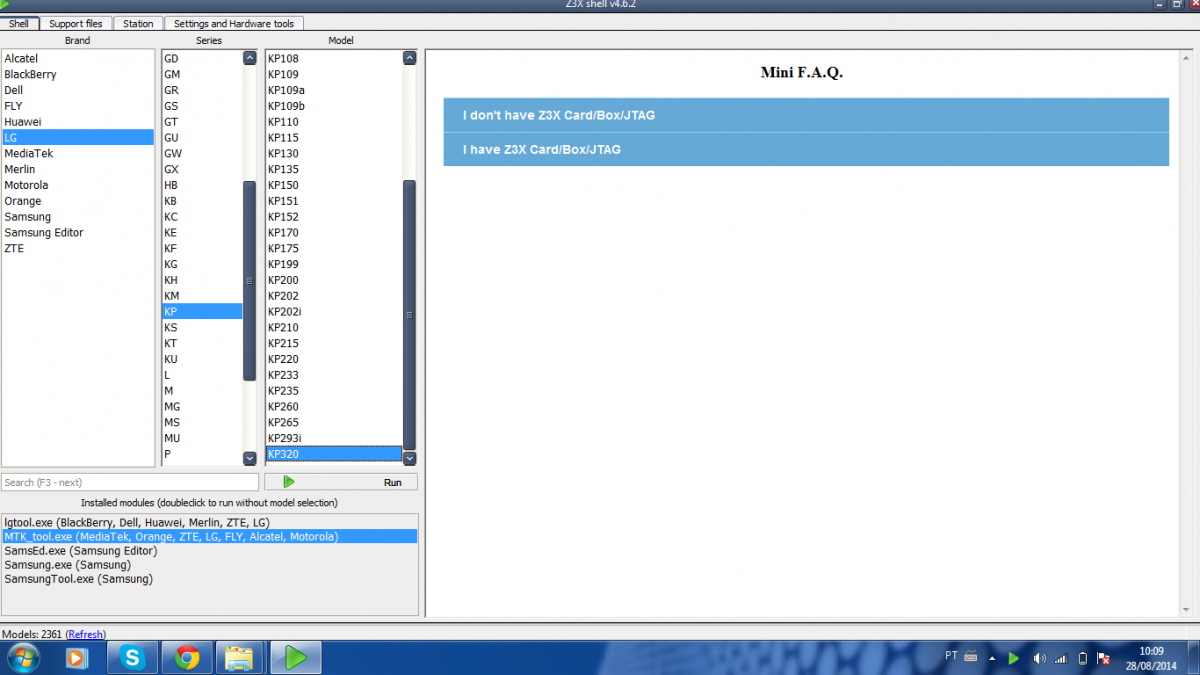Click the PT language indicator
This screenshot has width=1200, height=675.
(951, 656)
